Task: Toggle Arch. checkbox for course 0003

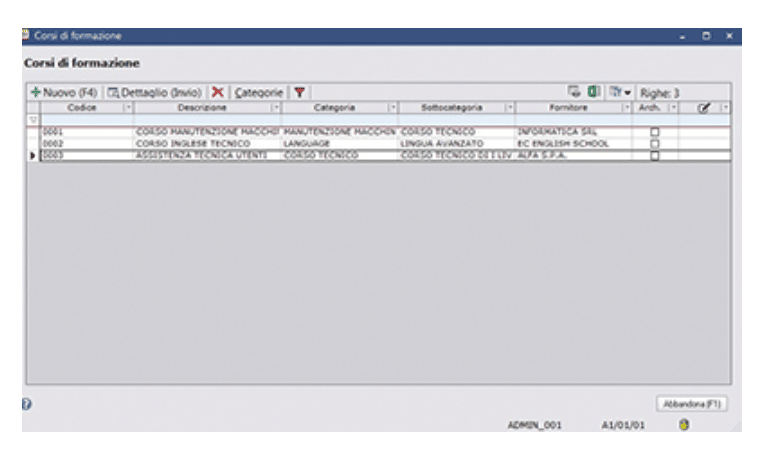Action: (655, 155)
